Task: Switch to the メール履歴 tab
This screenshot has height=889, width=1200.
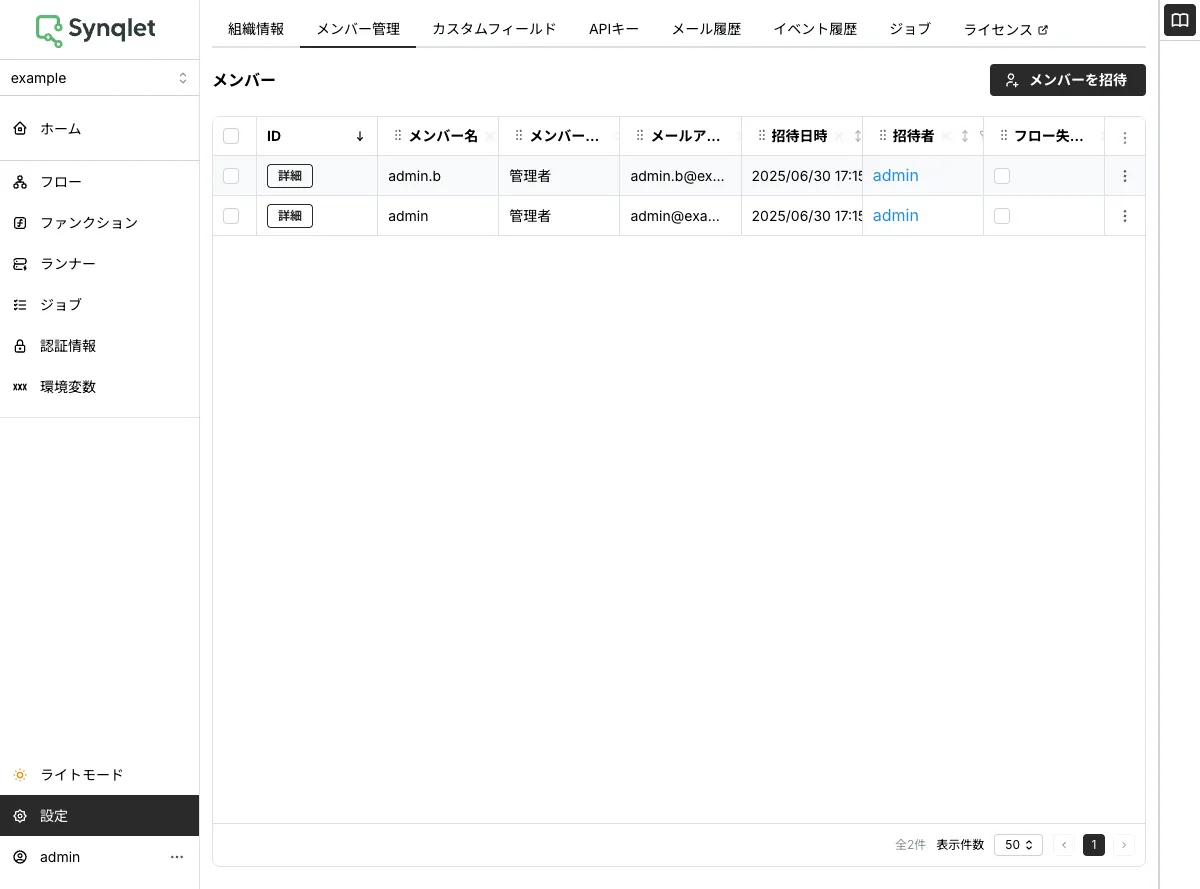Action: (706, 29)
